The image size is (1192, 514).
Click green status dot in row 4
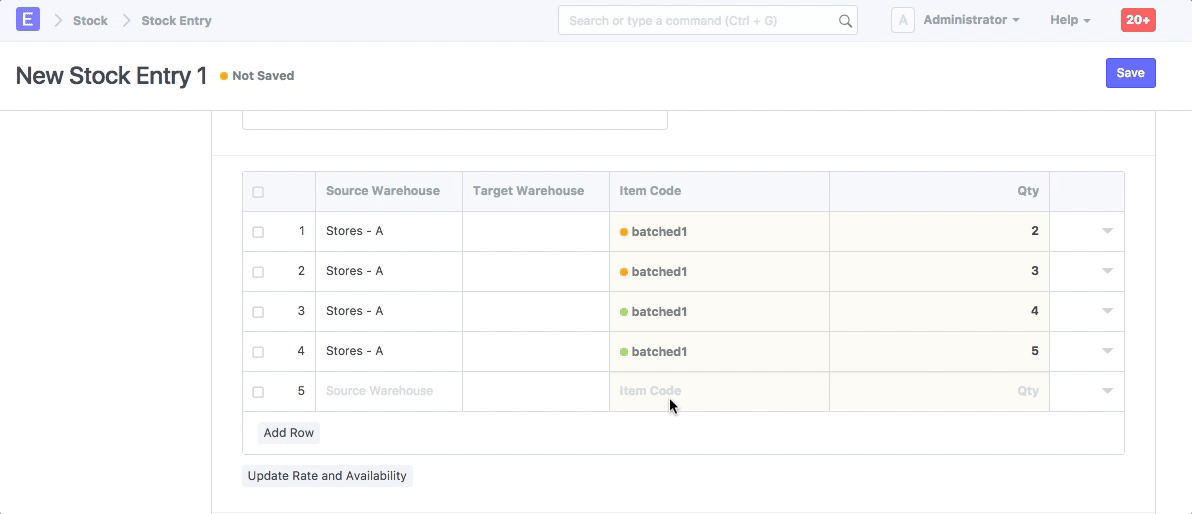coord(624,352)
